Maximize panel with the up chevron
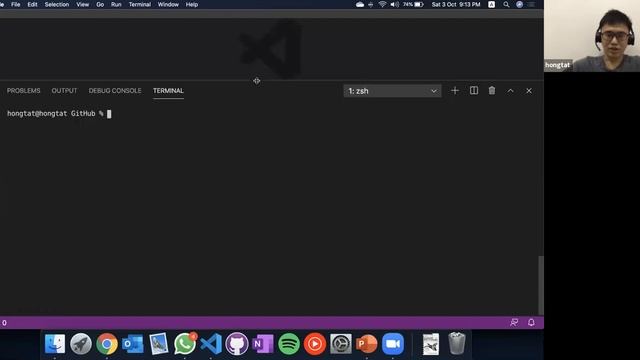640x360 pixels. point(511,91)
